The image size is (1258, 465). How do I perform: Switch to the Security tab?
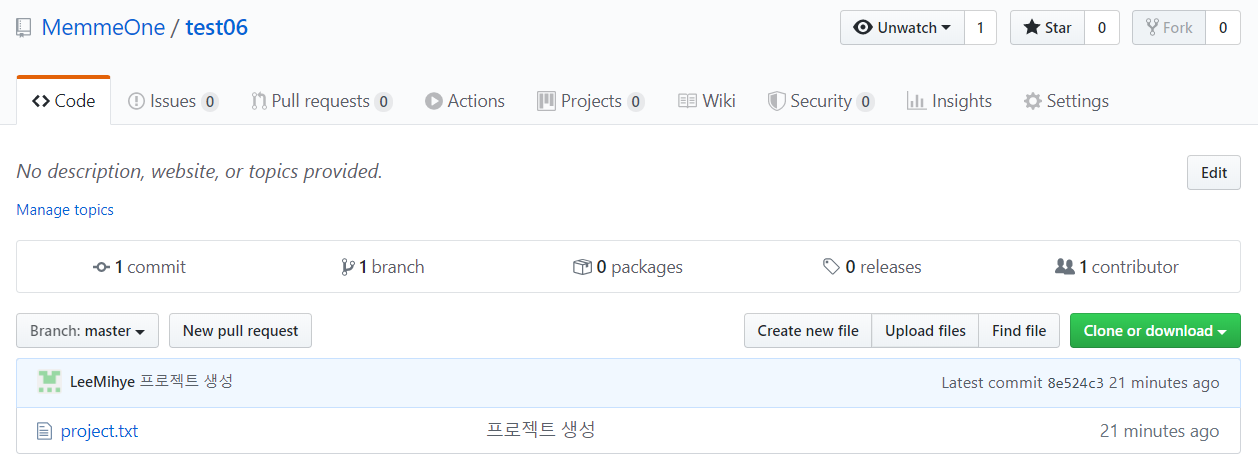pyautogui.click(x=820, y=101)
